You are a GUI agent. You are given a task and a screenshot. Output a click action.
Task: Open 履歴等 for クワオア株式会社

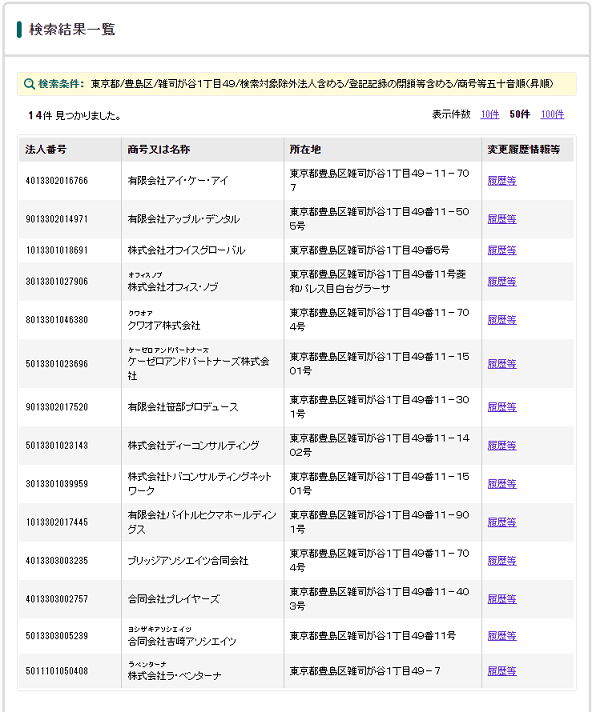[502, 320]
